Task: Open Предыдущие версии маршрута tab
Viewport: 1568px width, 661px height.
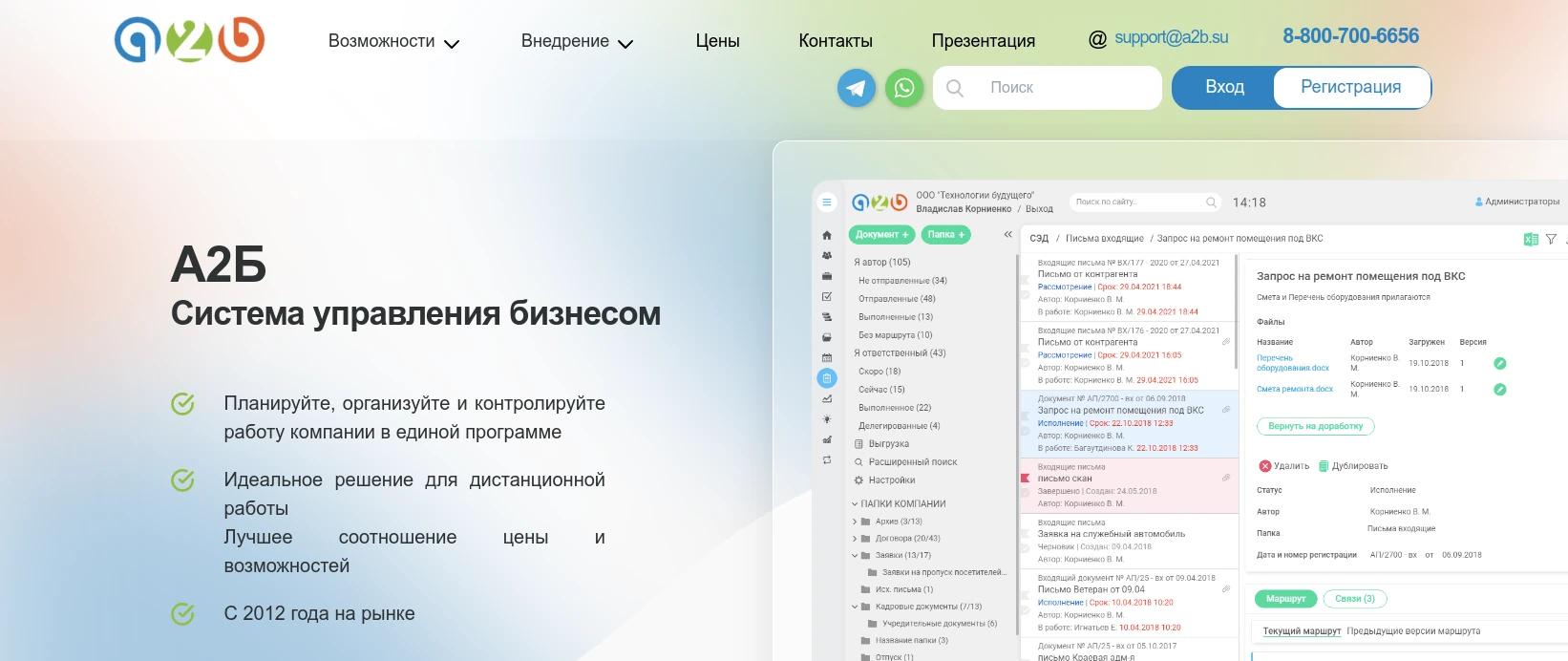Action: (x=1413, y=631)
